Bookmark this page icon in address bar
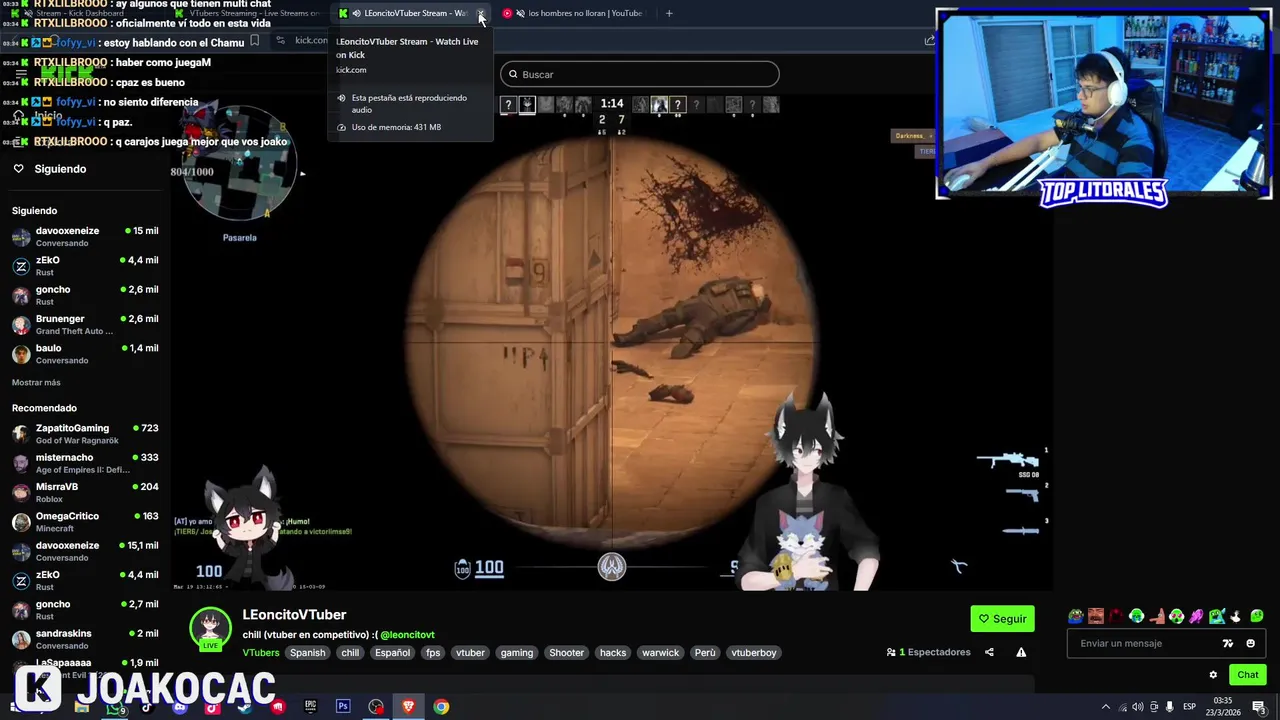 pyautogui.click(x=254, y=40)
